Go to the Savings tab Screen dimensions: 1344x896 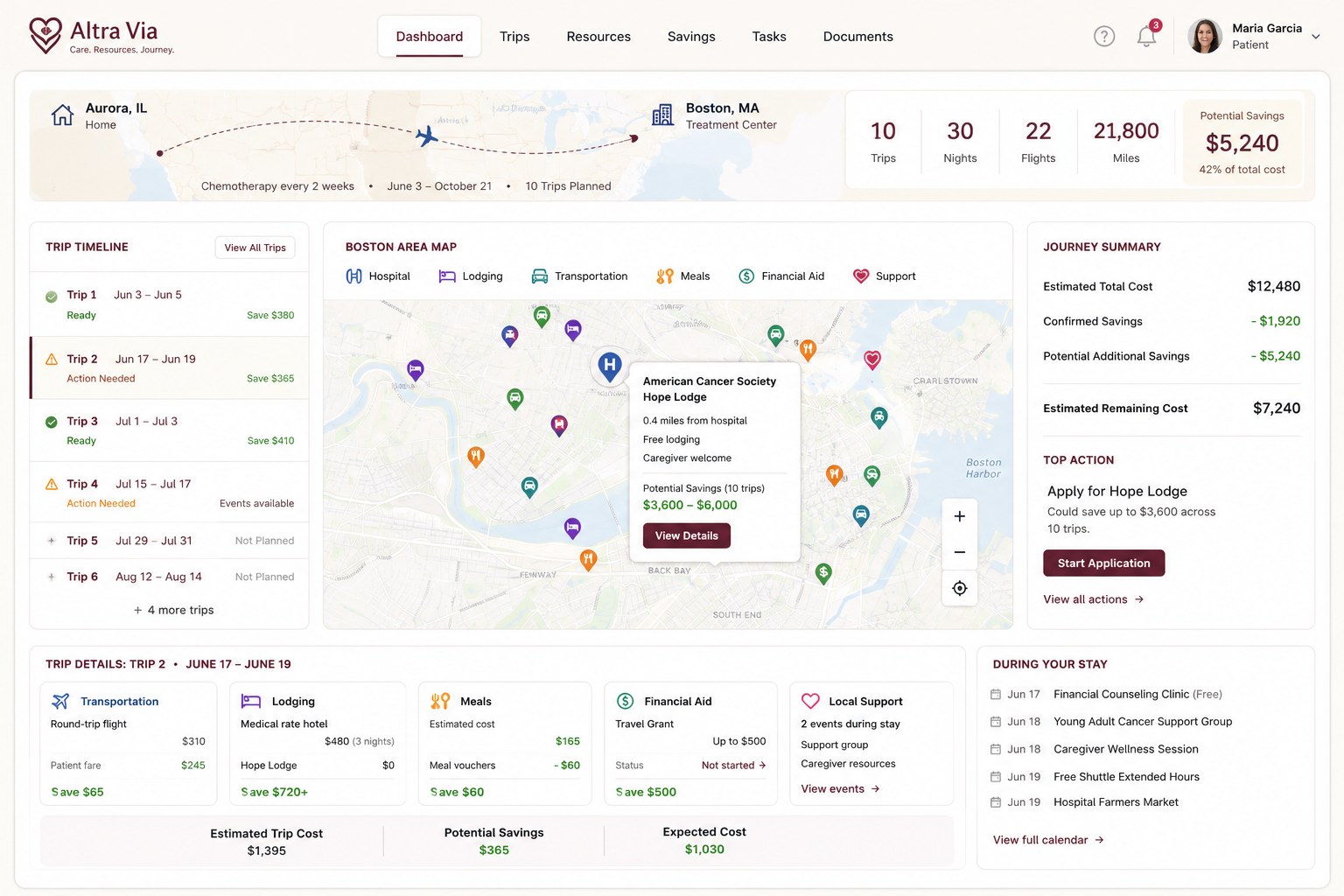point(691,37)
